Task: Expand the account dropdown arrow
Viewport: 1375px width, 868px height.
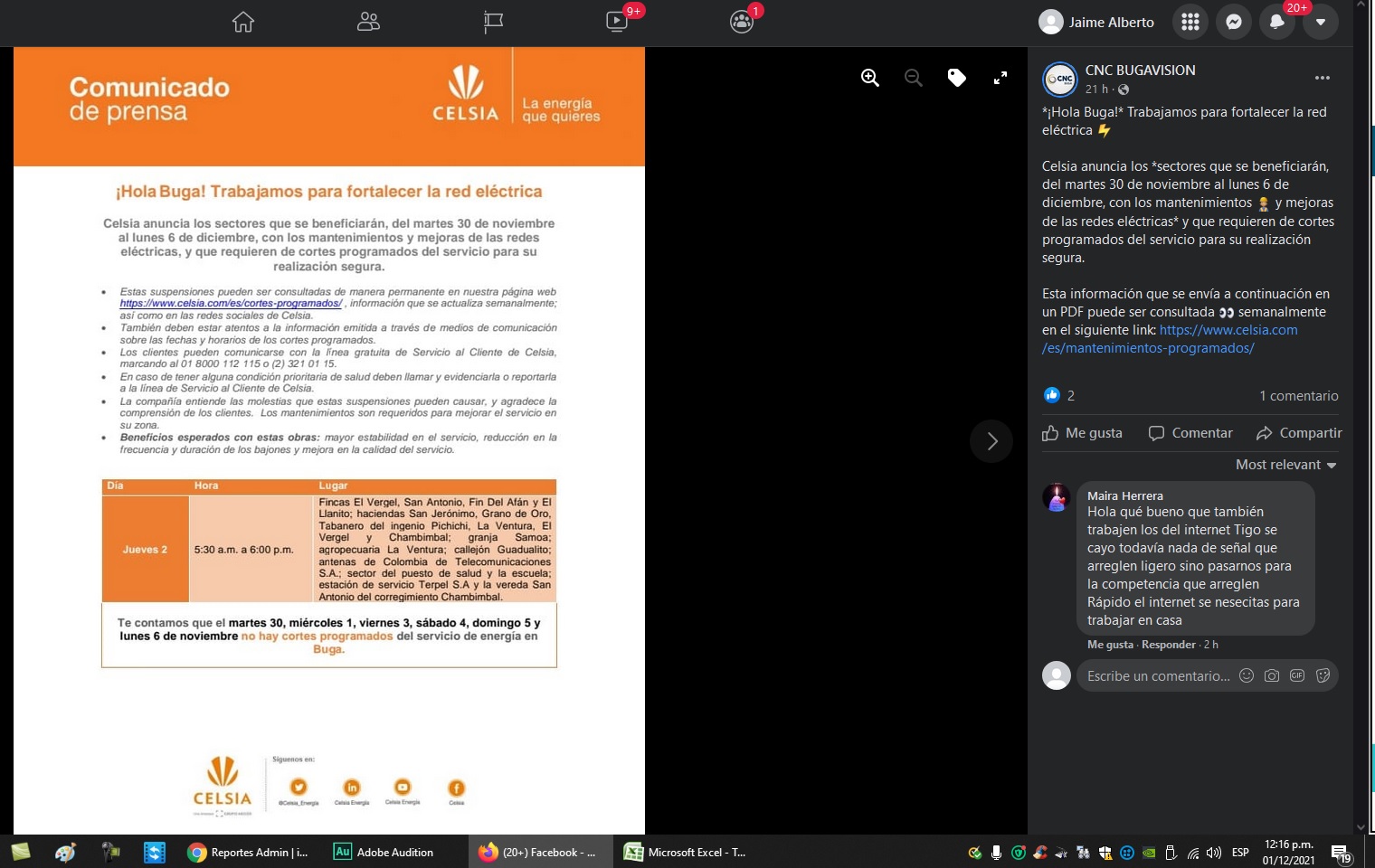Action: pyautogui.click(x=1321, y=22)
